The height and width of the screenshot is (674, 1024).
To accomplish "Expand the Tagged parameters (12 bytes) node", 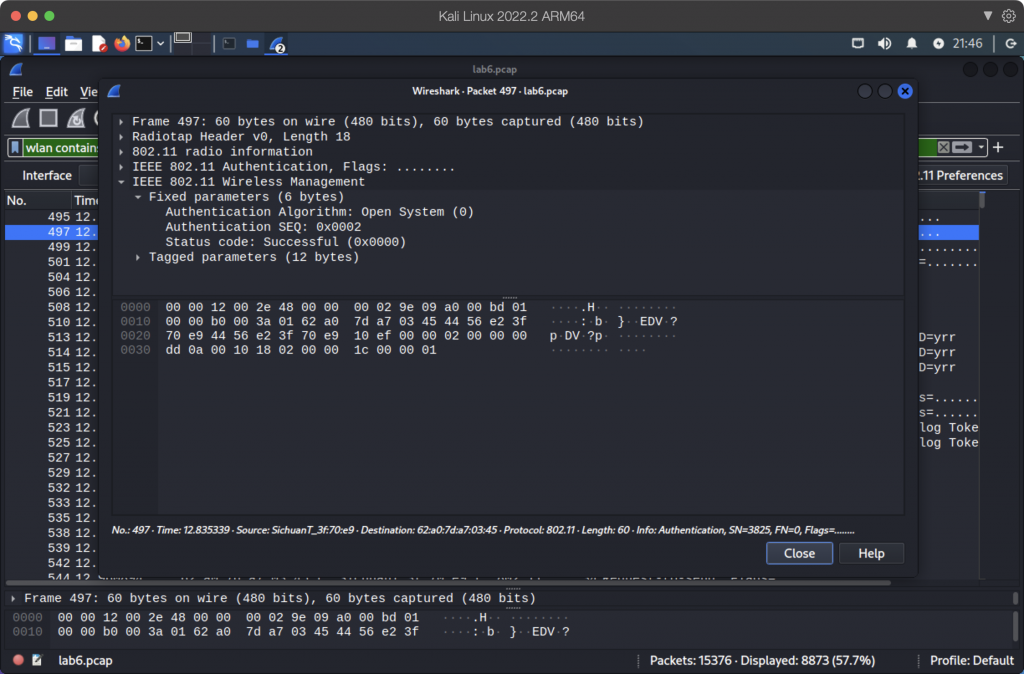I will [x=138, y=257].
